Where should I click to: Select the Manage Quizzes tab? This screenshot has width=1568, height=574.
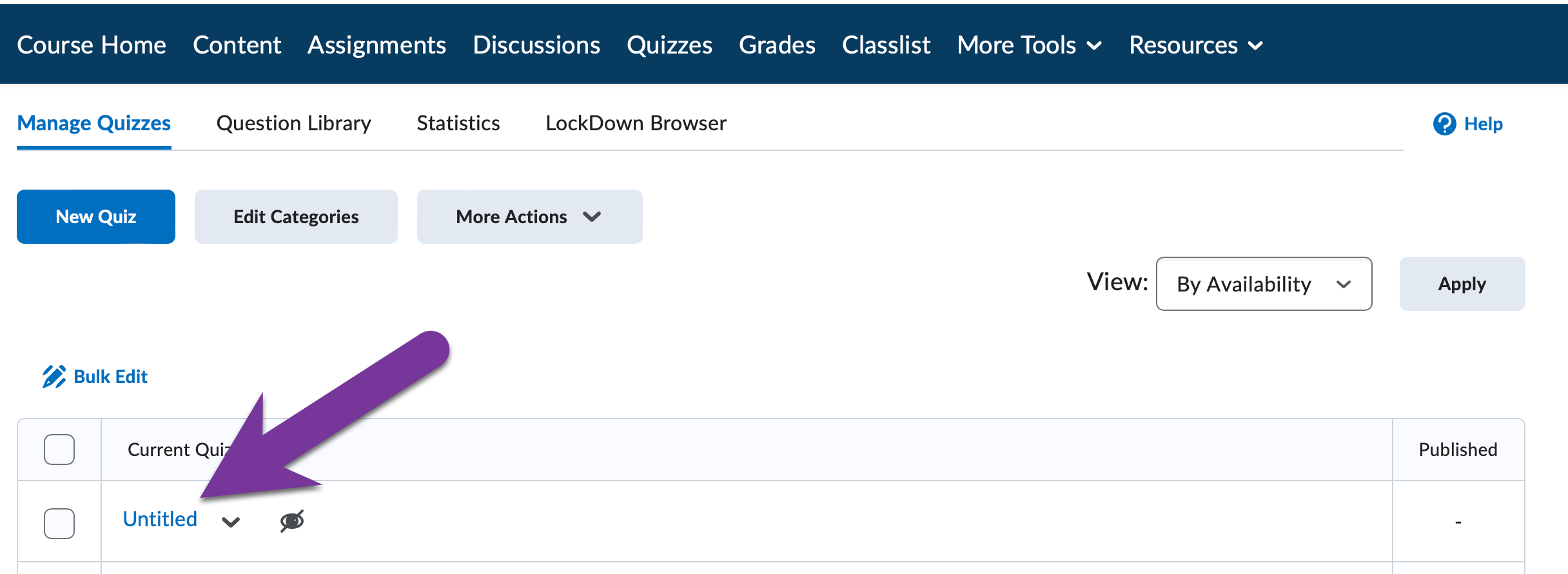93,123
